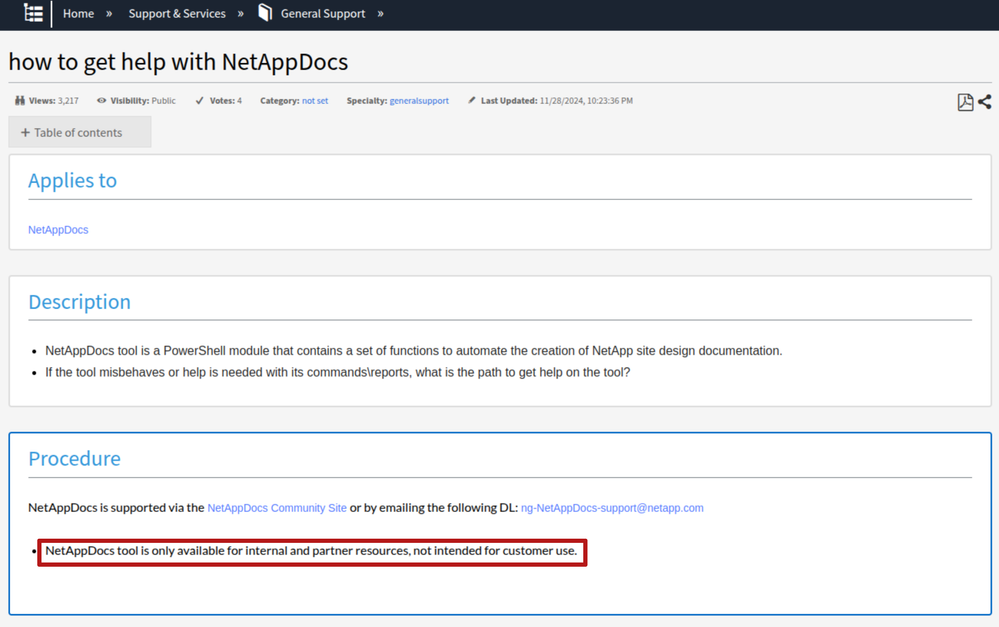Open the site navigation menu icon
Viewport: 999px width, 627px height.
[33, 13]
